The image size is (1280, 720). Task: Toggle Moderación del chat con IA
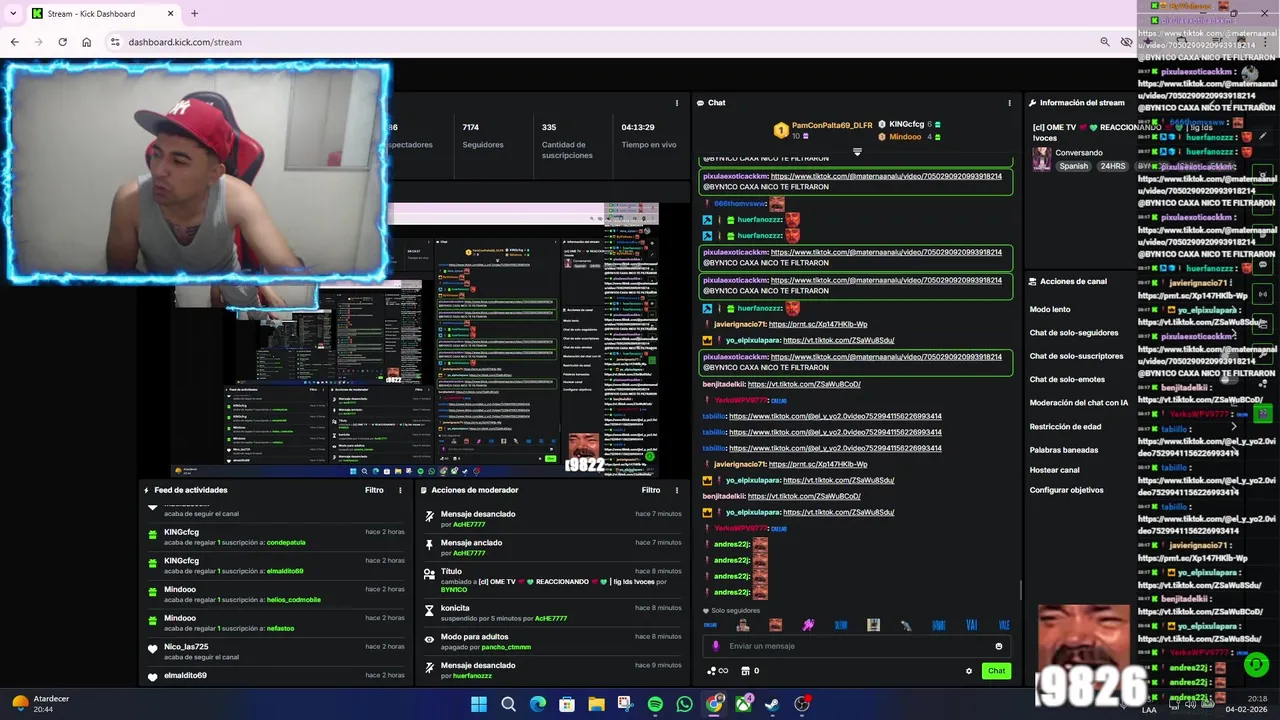coord(1079,403)
